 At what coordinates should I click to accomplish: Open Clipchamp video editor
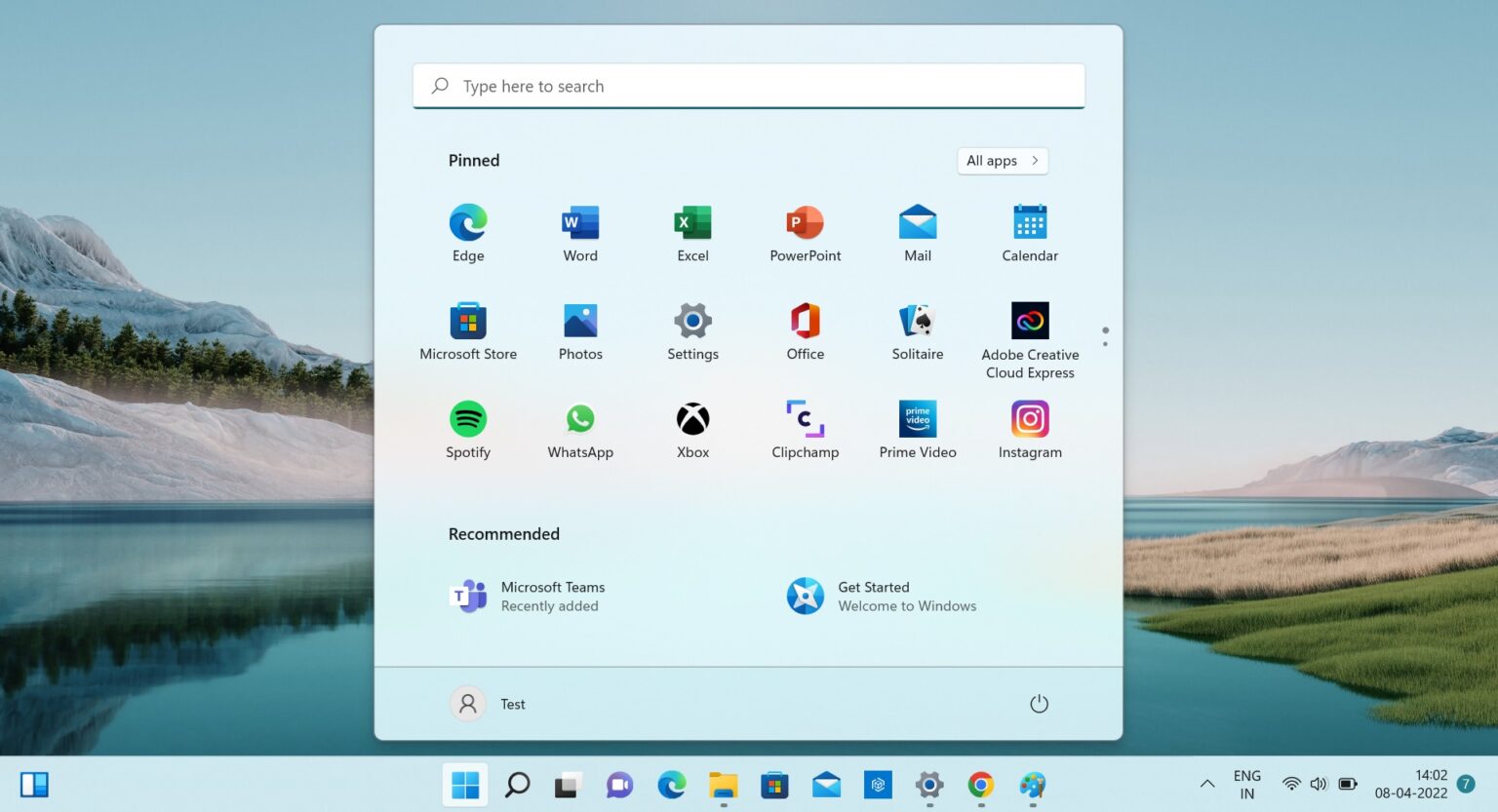(x=805, y=429)
